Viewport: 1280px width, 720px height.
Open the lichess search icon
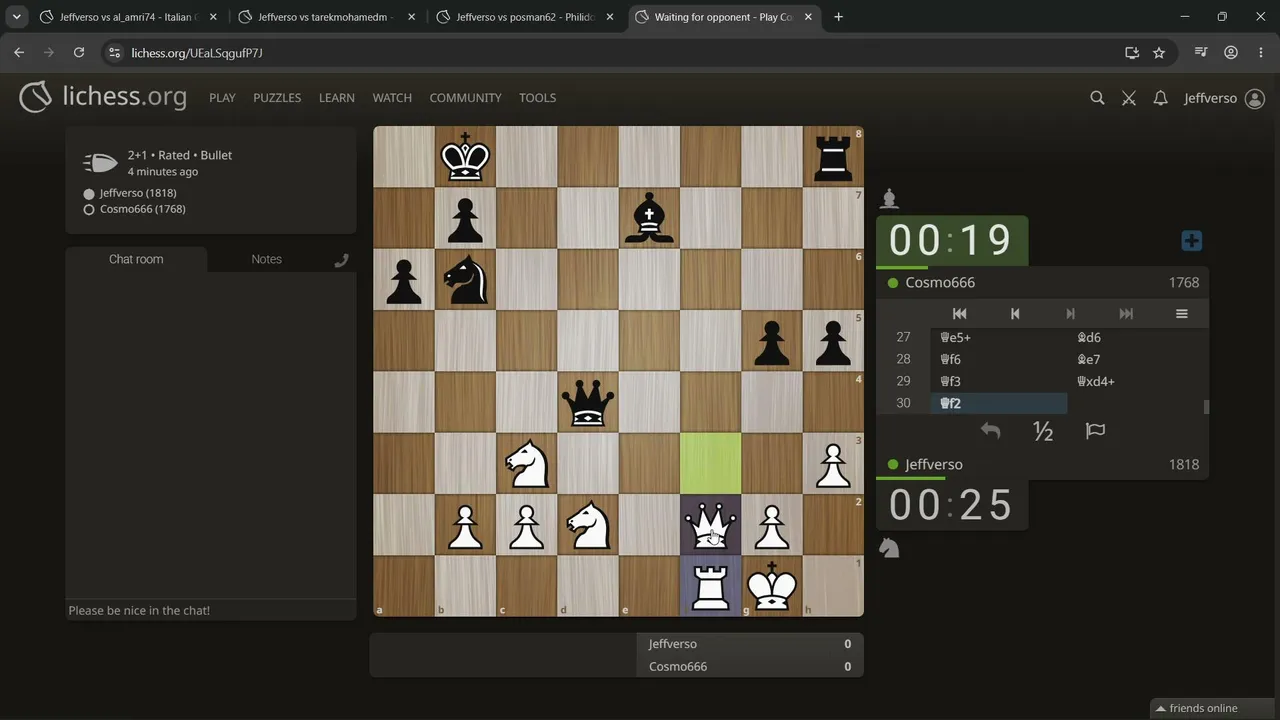coord(1097,98)
